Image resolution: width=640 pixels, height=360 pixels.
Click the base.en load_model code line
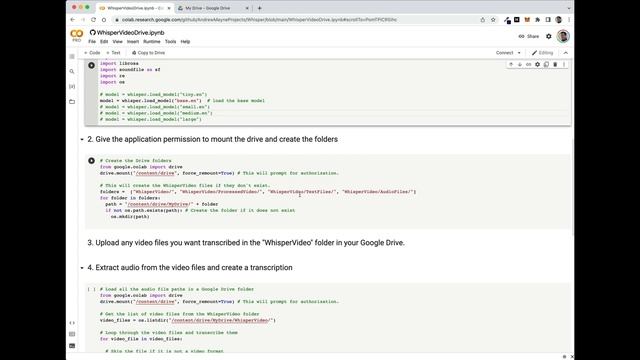coord(182,101)
